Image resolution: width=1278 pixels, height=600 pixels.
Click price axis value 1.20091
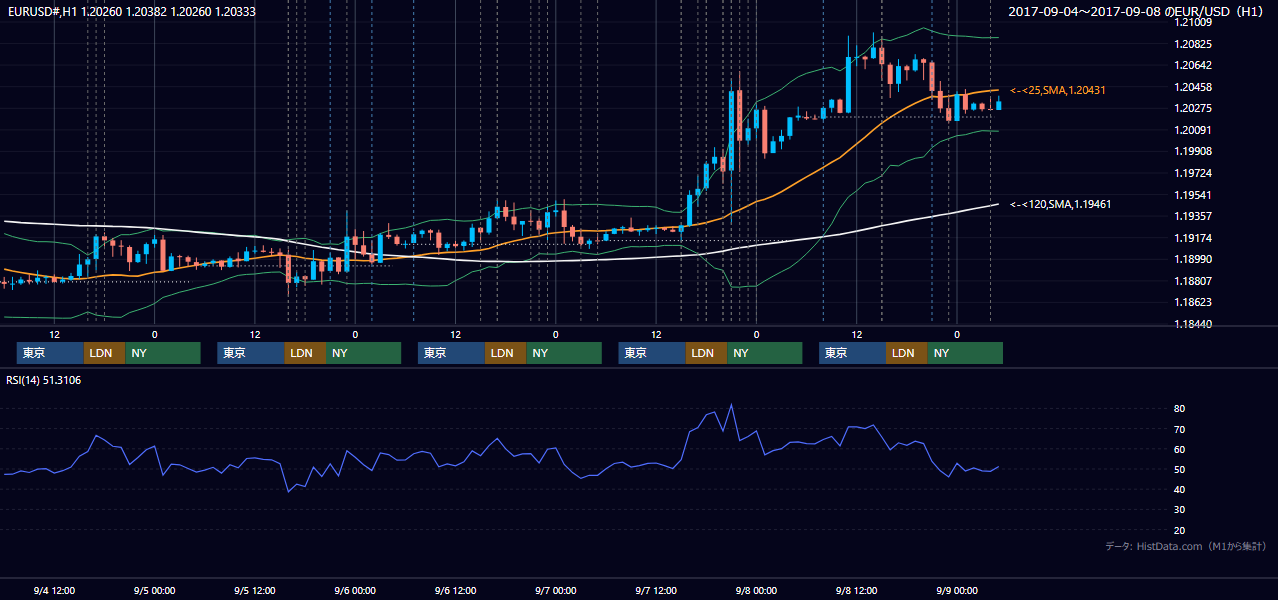pos(1193,130)
